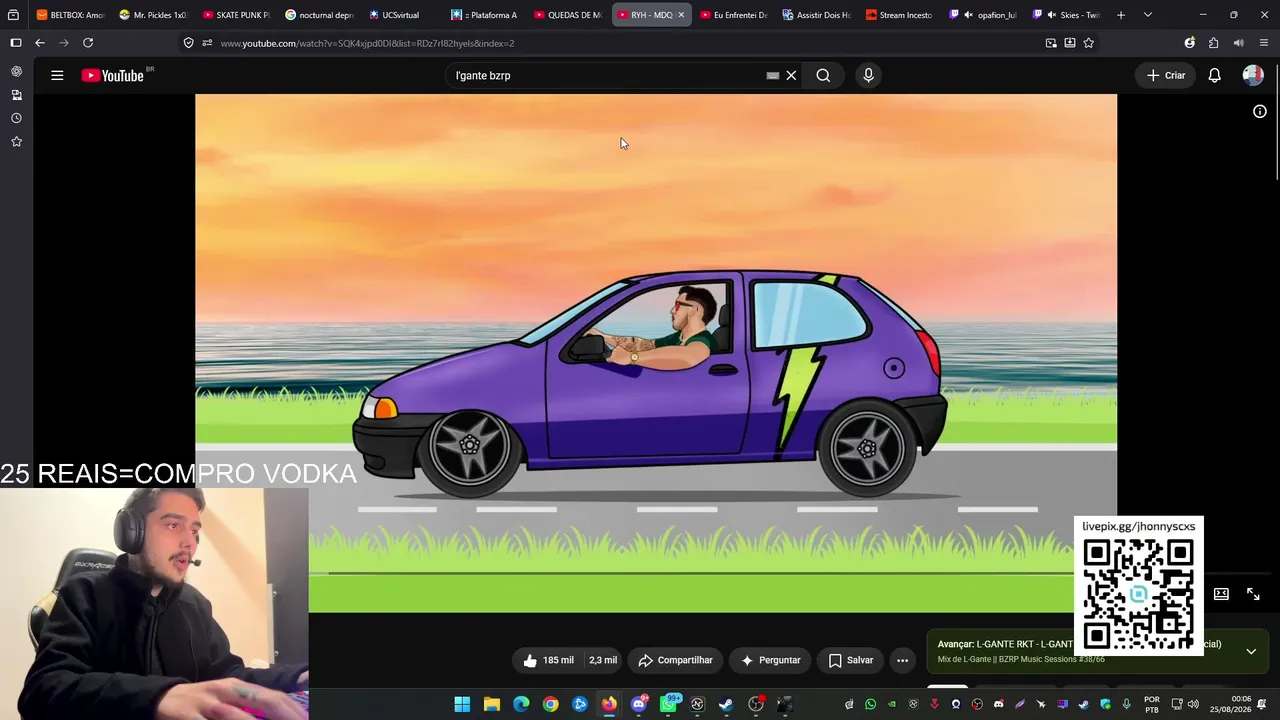This screenshot has height=720, width=1280.
Task: Switch to the SKATE PUNK tab
Action: [x=236, y=15]
